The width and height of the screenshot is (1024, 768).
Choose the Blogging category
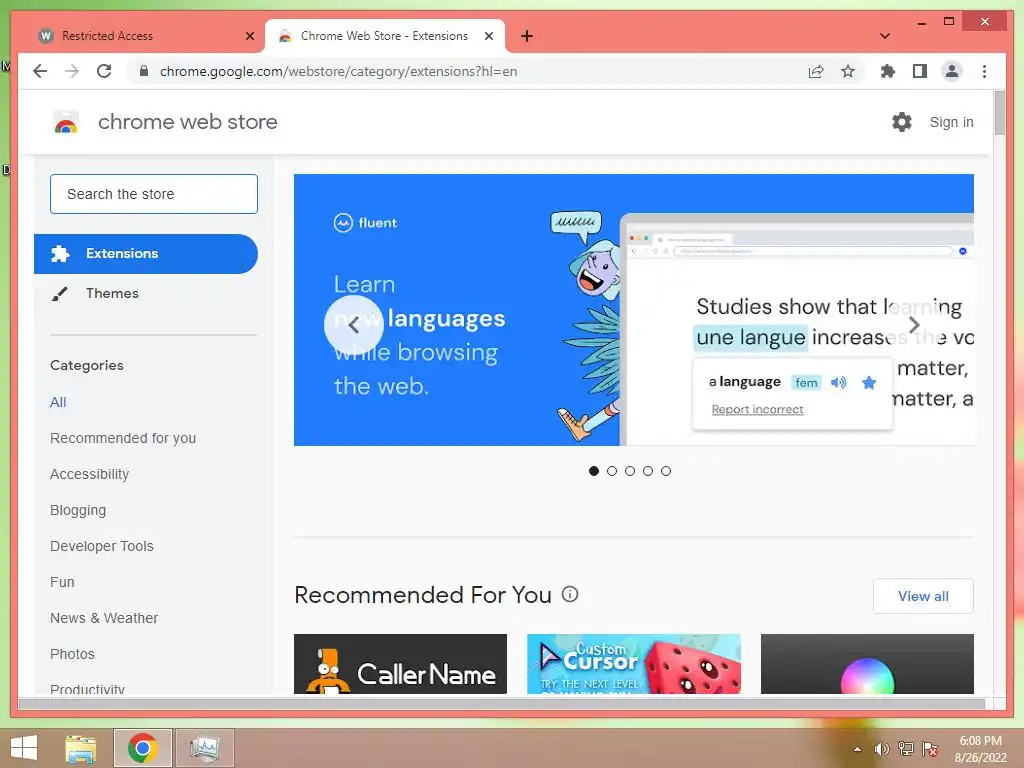(x=78, y=510)
